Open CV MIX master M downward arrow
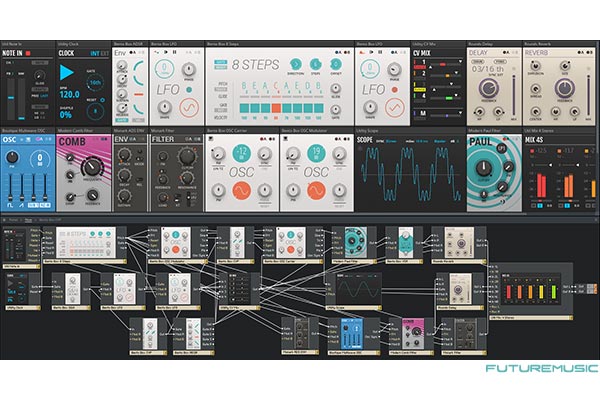Viewport: 600px width, 400px height. coord(460,113)
